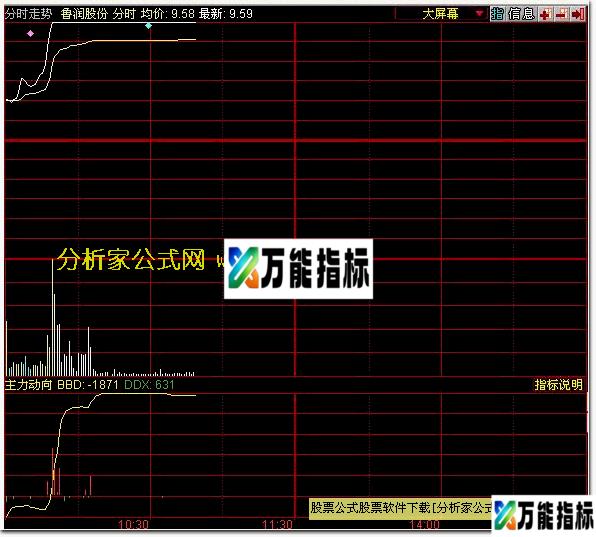Click the red arrow jump-to-end icon
The height and width of the screenshot is (537, 596).
577,14
